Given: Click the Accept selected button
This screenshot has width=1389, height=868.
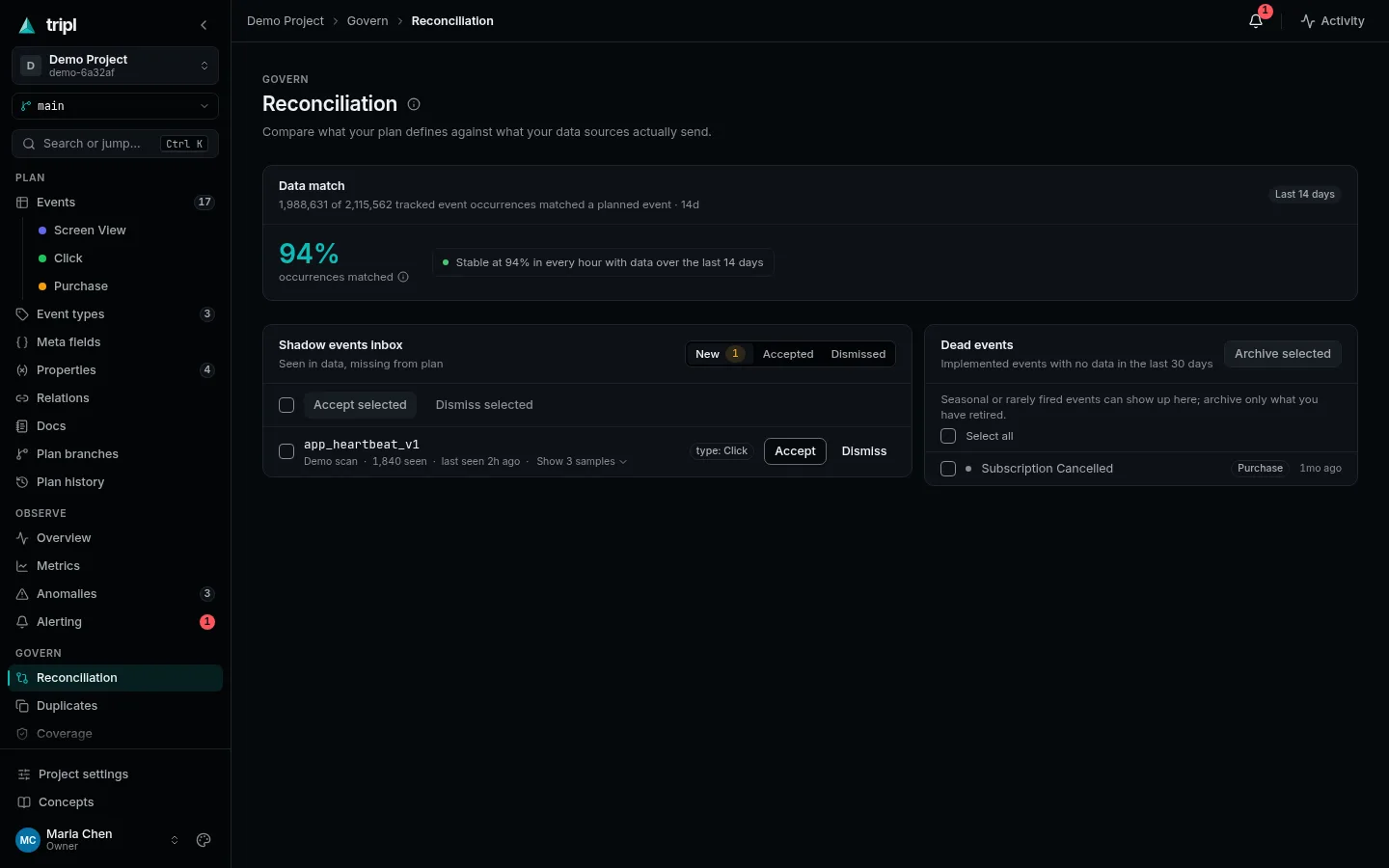Looking at the screenshot, I should click(x=360, y=405).
